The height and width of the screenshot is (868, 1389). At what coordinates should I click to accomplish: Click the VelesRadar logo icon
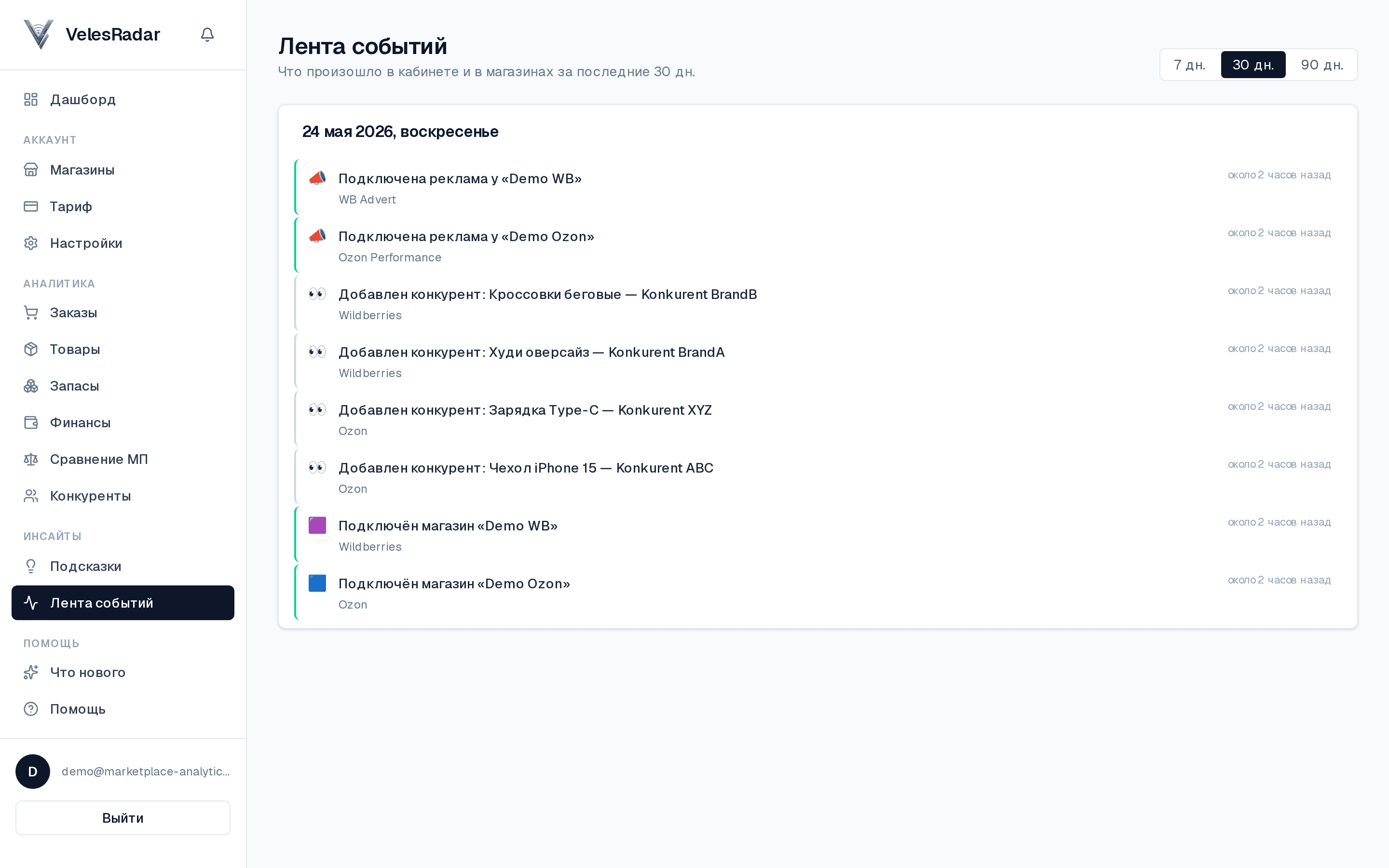[x=39, y=34]
